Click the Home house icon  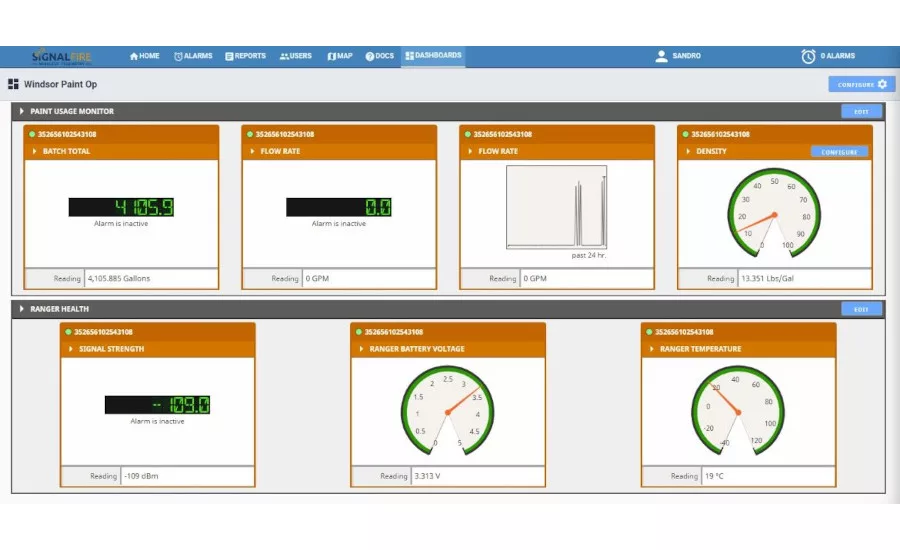click(132, 57)
